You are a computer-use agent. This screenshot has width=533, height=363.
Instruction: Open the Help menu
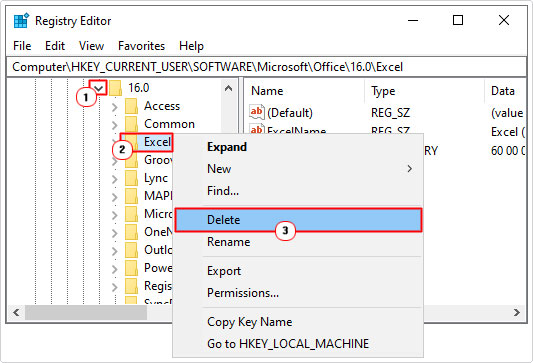[191, 46]
